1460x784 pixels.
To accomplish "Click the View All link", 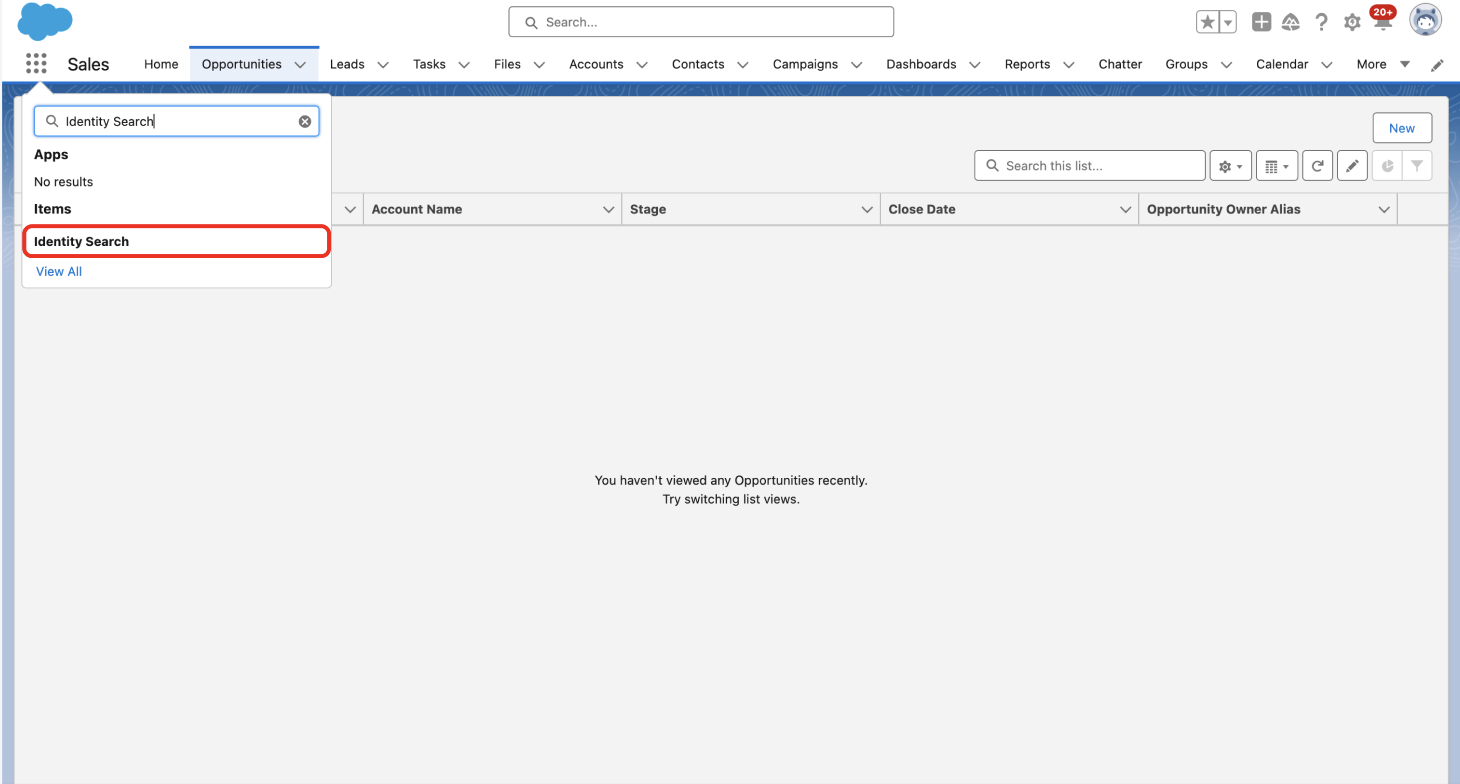I will 59,271.
